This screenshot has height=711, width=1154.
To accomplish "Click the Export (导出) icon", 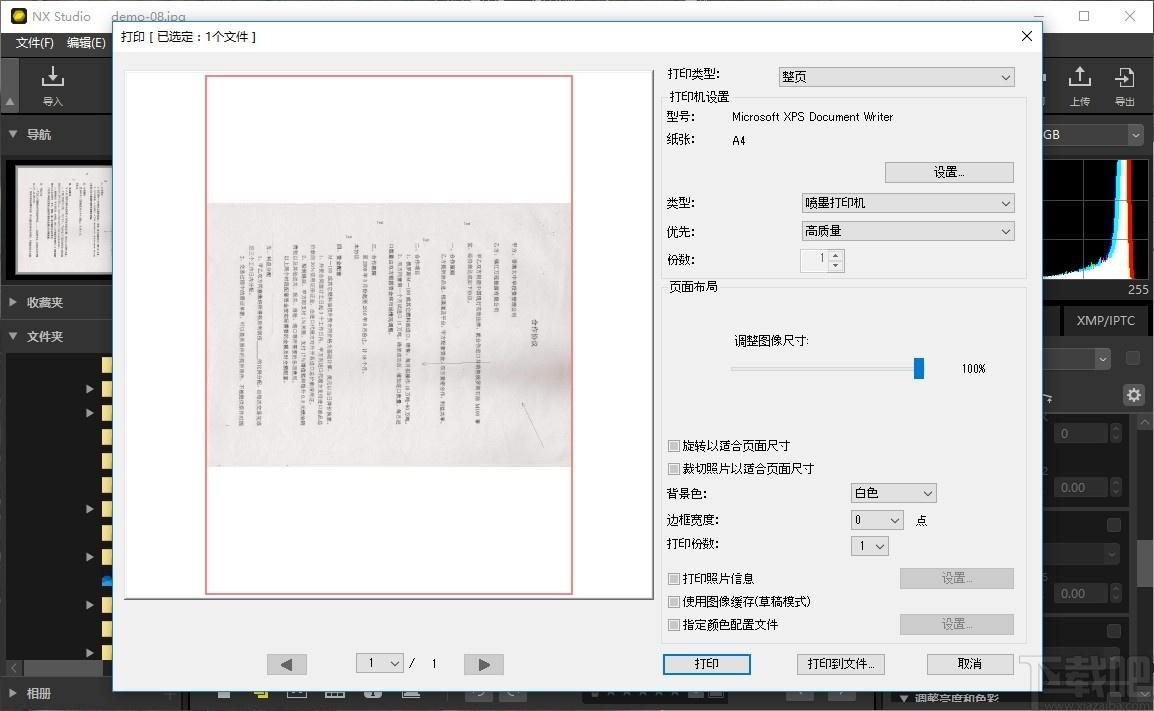I will (x=1125, y=84).
